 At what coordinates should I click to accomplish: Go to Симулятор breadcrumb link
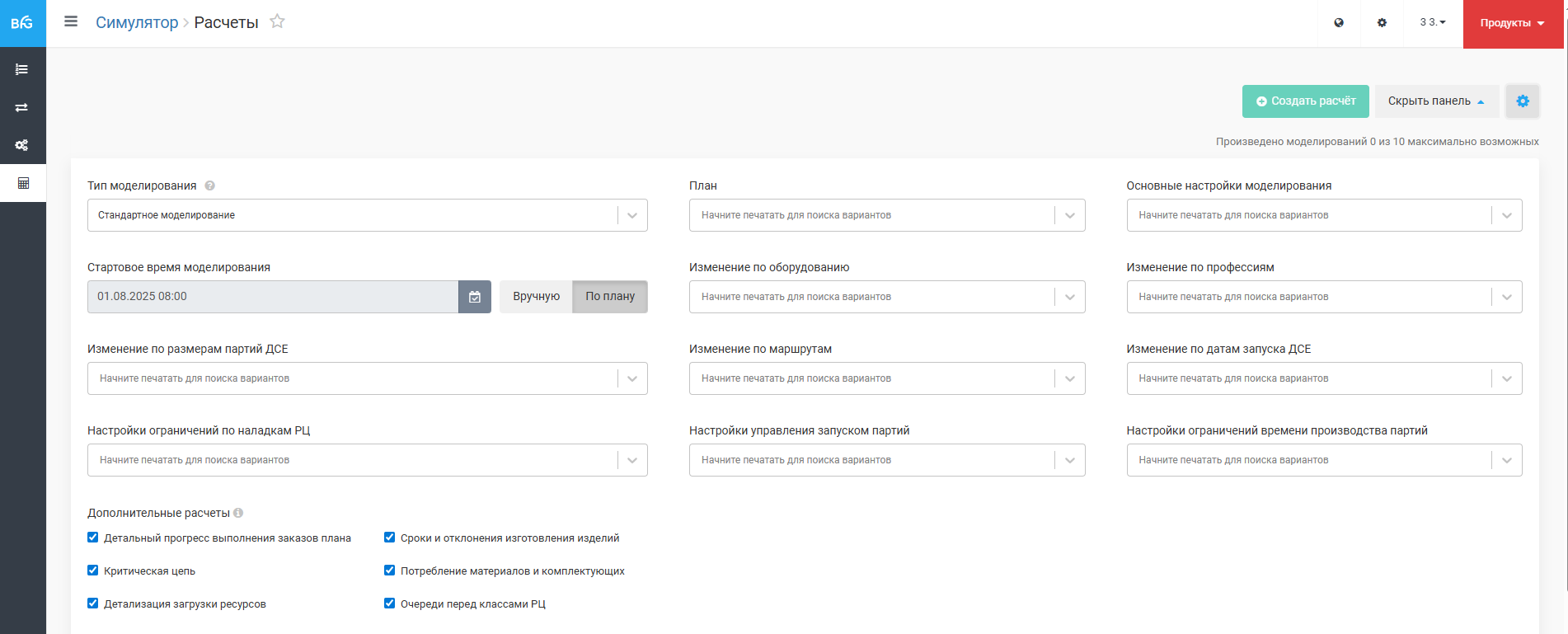(137, 22)
